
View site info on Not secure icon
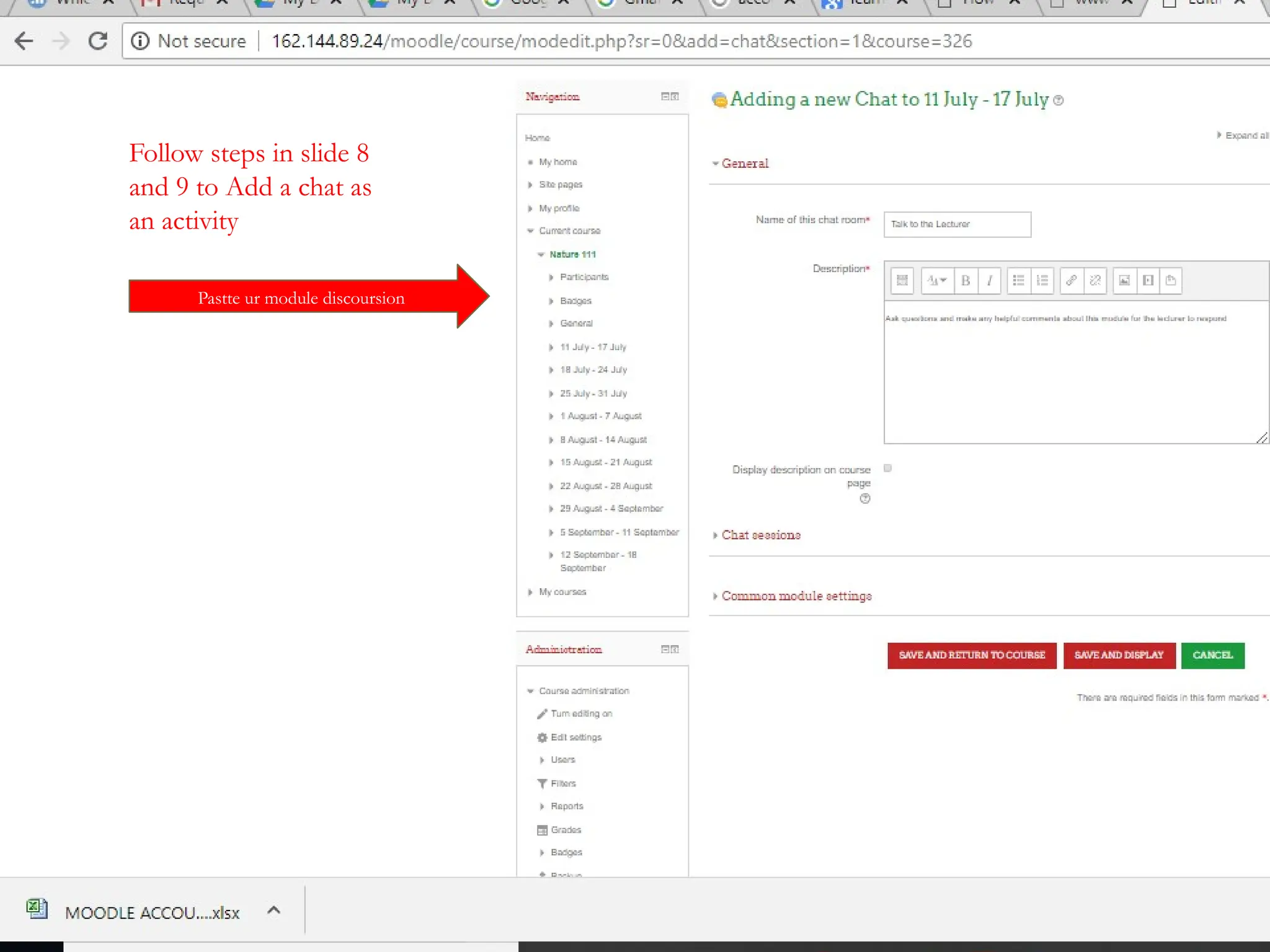(x=140, y=41)
